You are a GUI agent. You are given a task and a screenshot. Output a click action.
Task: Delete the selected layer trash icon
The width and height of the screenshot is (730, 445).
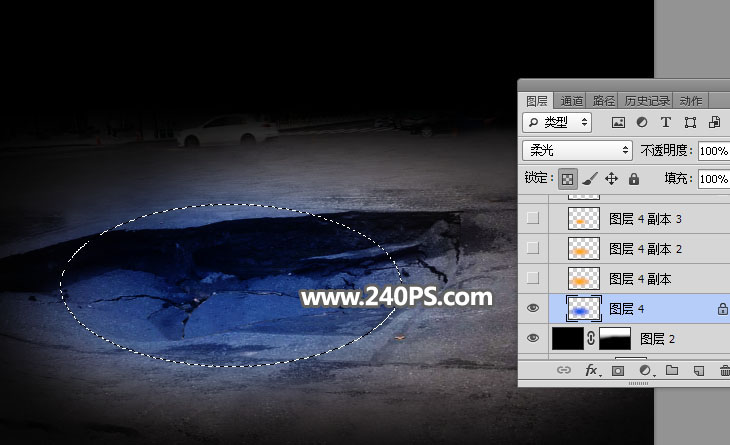(725, 371)
